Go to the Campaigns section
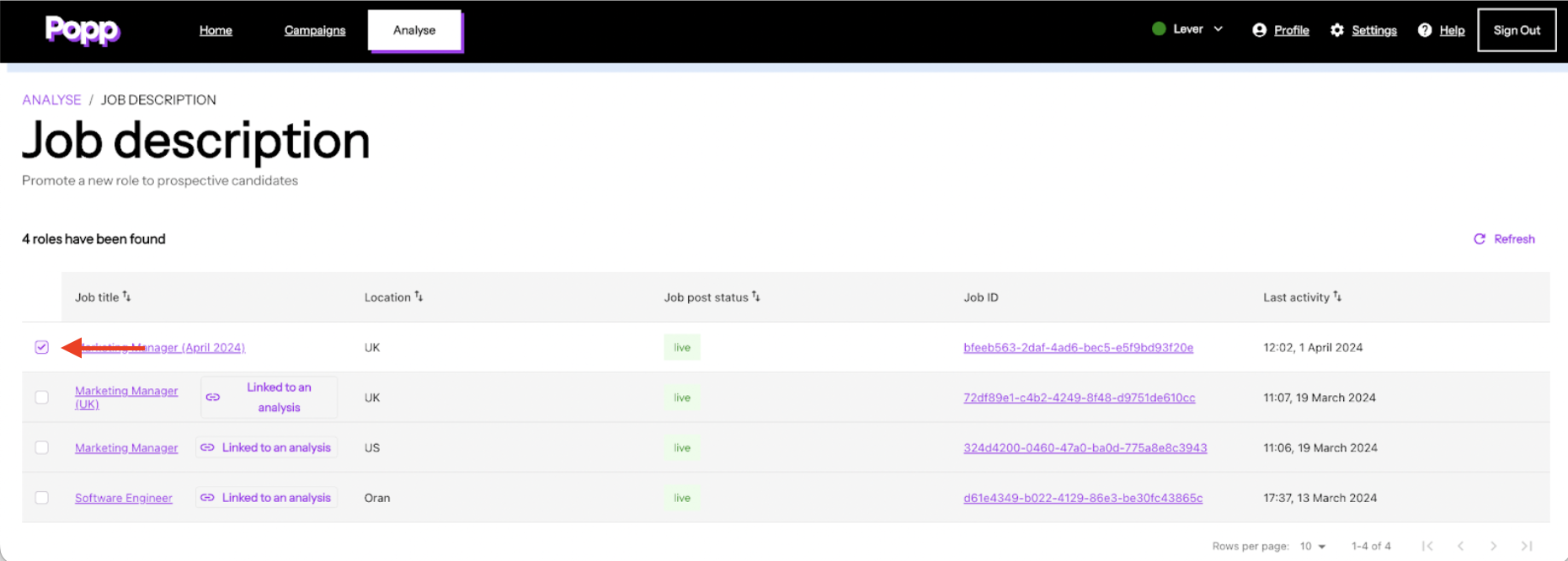1568x561 pixels. [315, 30]
